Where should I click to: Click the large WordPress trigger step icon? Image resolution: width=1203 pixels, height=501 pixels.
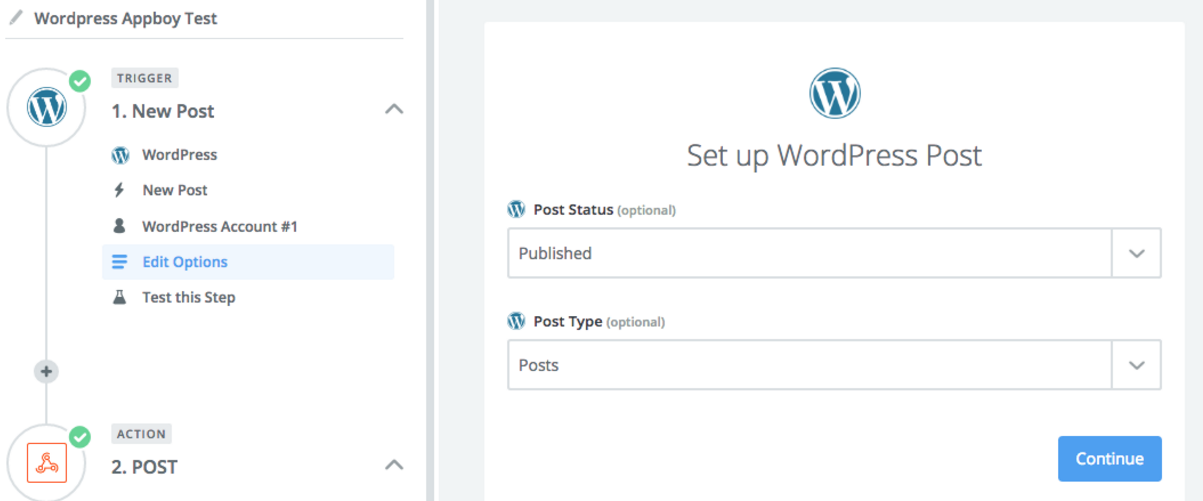(x=46, y=106)
